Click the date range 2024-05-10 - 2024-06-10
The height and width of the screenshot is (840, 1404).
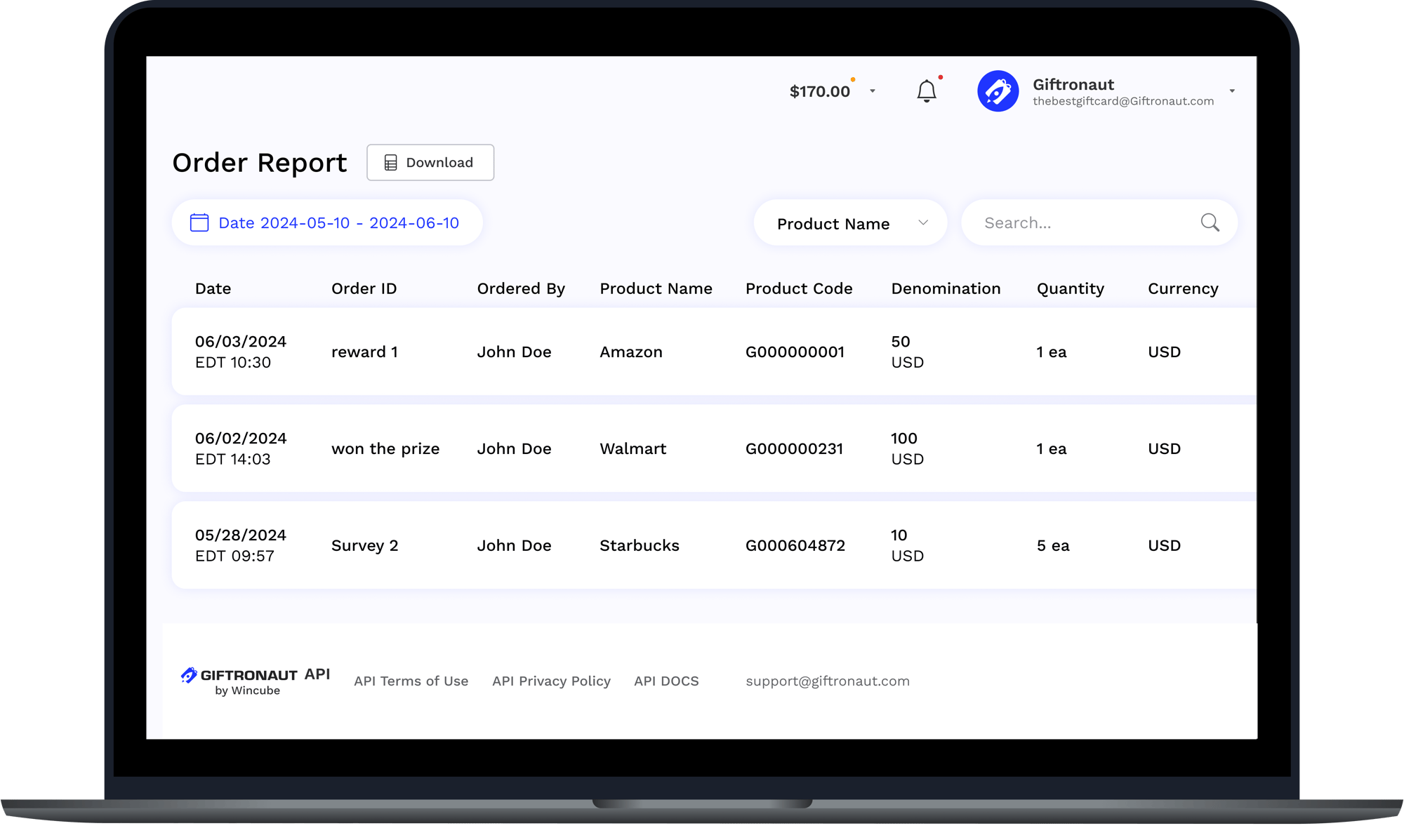[x=338, y=222]
